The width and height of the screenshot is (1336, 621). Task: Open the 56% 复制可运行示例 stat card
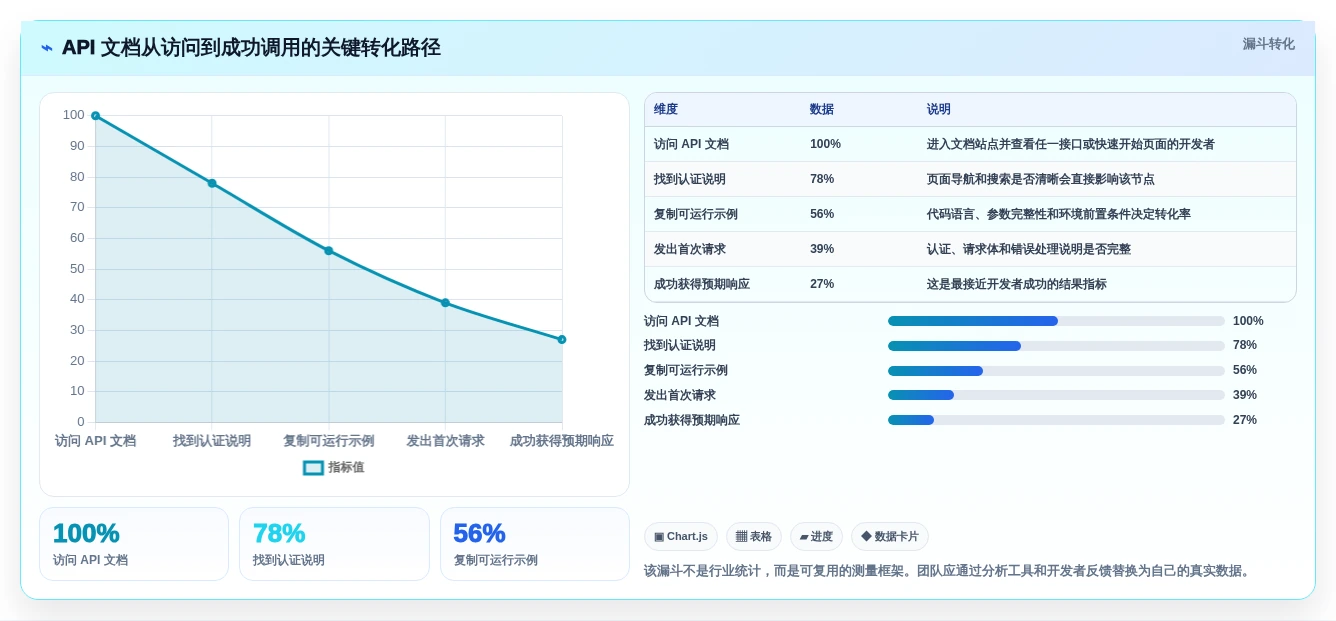pos(535,544)
